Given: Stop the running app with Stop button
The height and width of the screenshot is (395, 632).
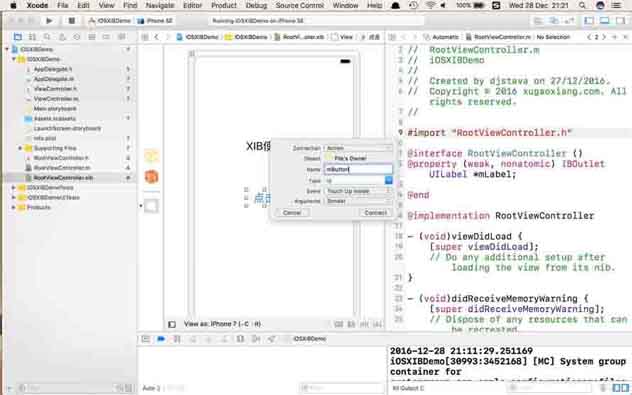Looking at the screenshot, I should (71, 21).
